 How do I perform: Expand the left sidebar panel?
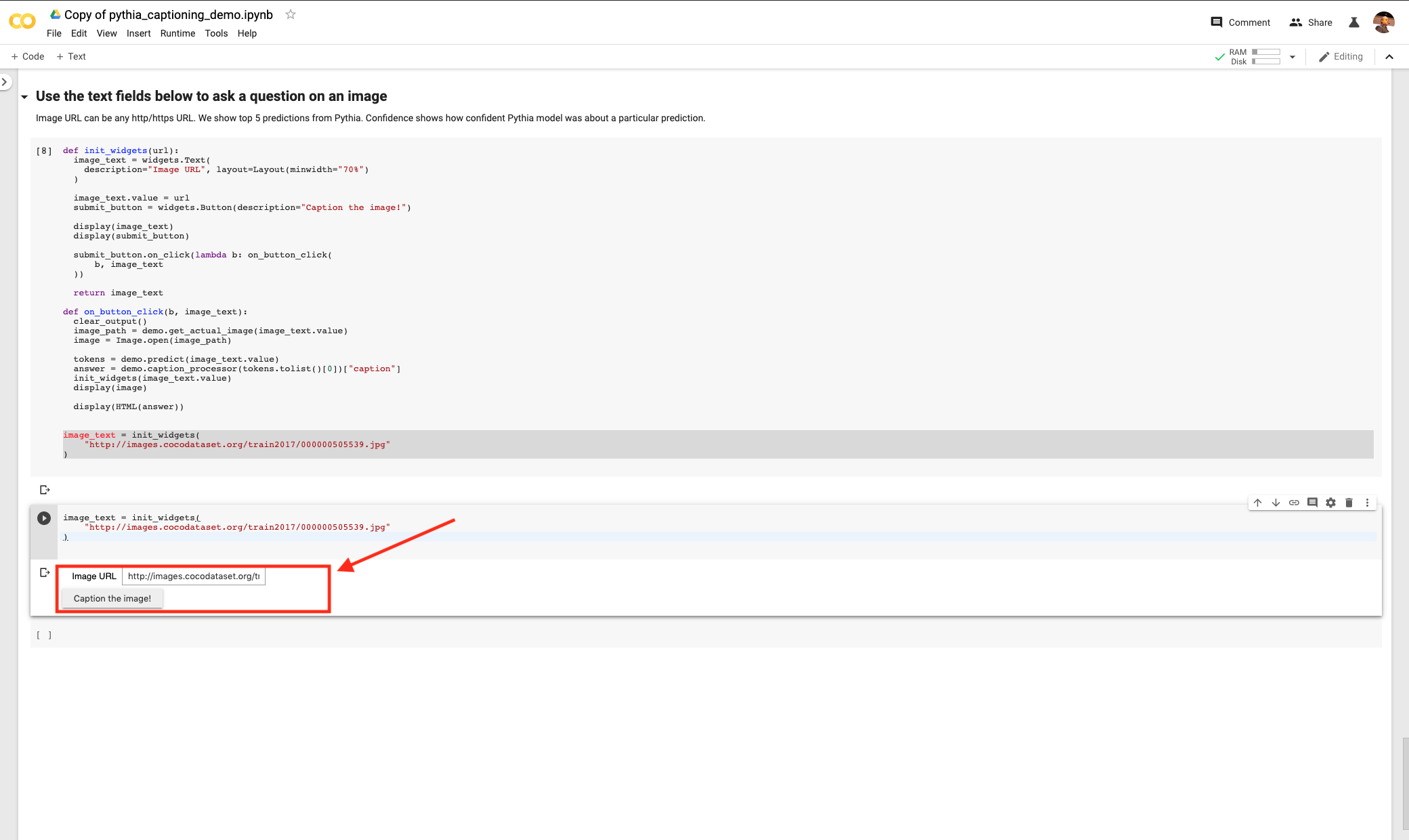point(5,82)
